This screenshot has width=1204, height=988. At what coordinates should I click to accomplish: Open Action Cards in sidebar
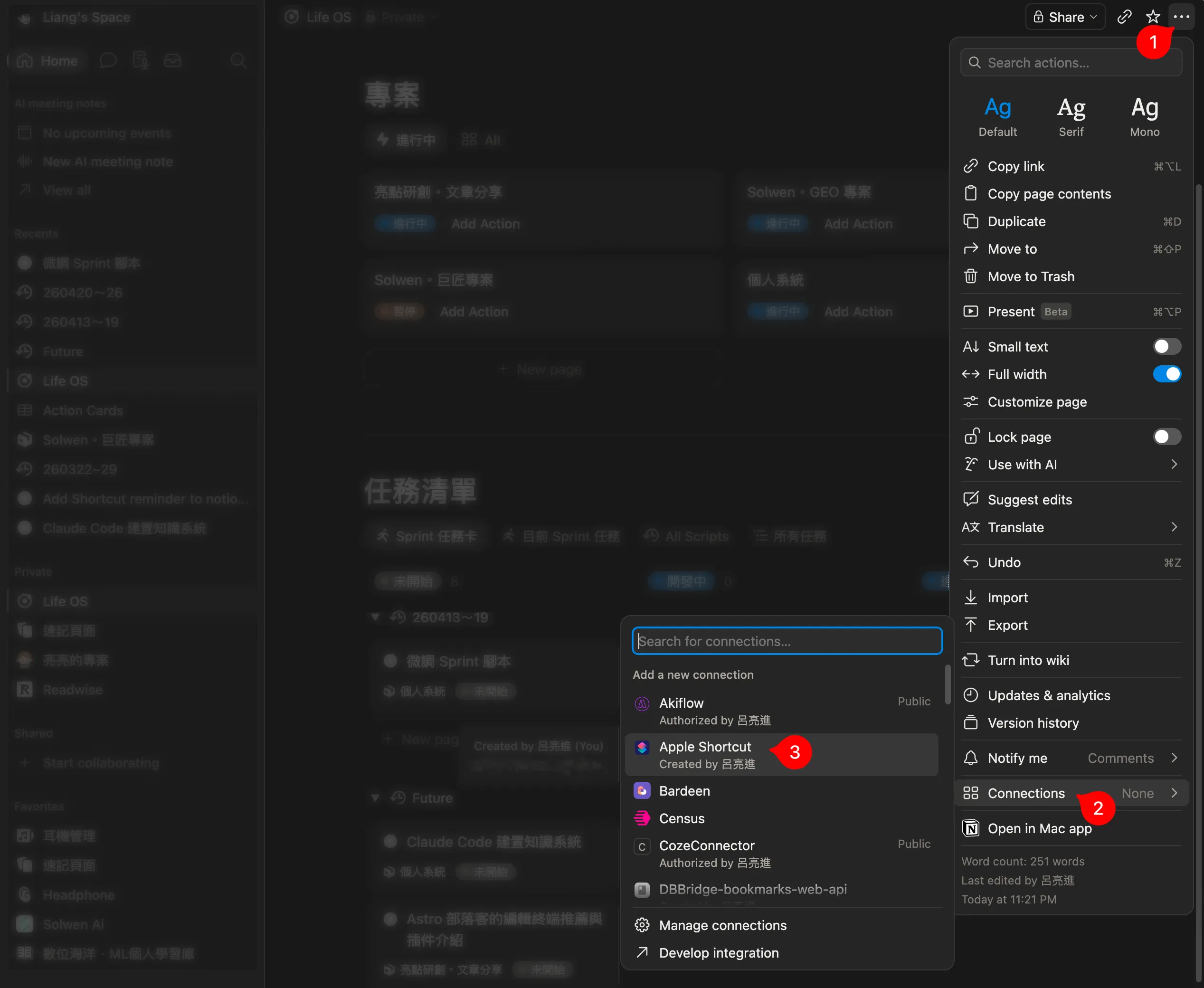[x=132, y=410]
